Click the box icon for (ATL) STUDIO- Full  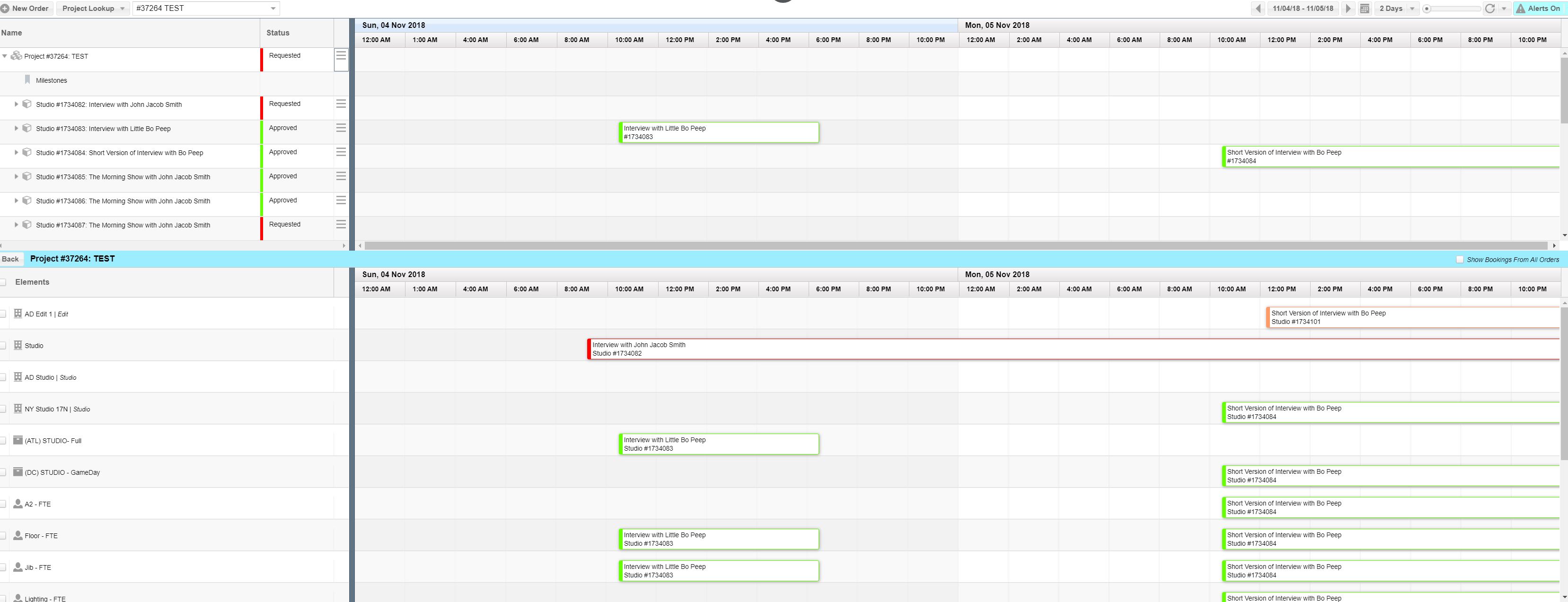tap(18, 440)
